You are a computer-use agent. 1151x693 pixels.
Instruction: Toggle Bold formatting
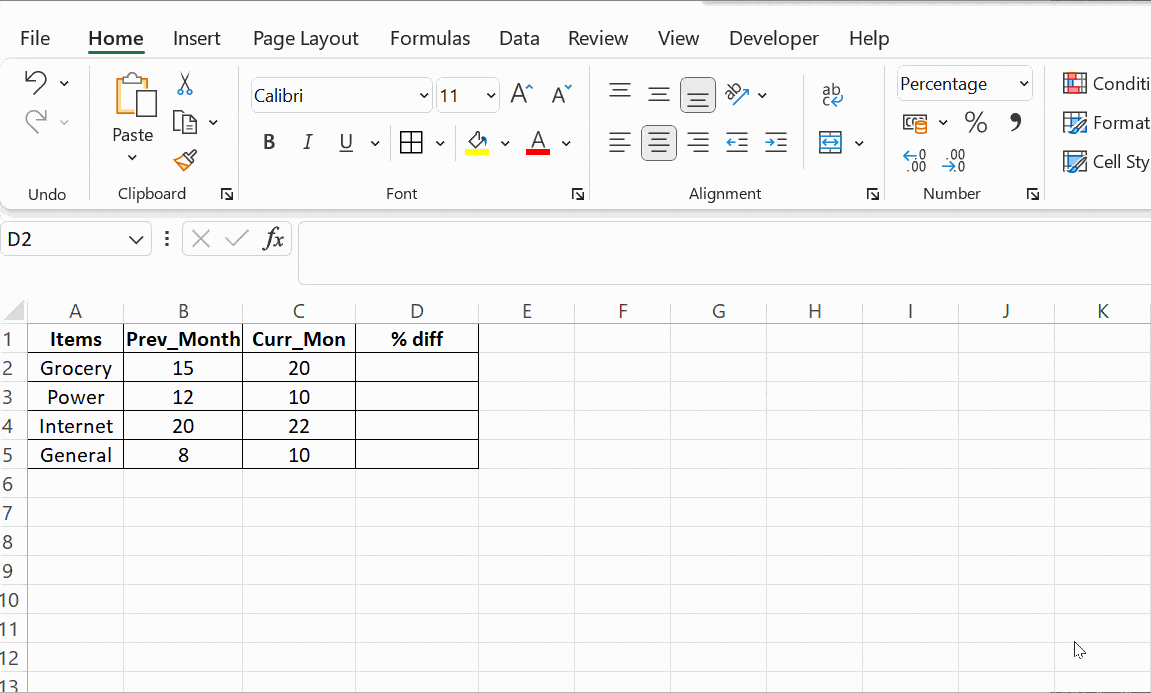[x=269, y=143]
